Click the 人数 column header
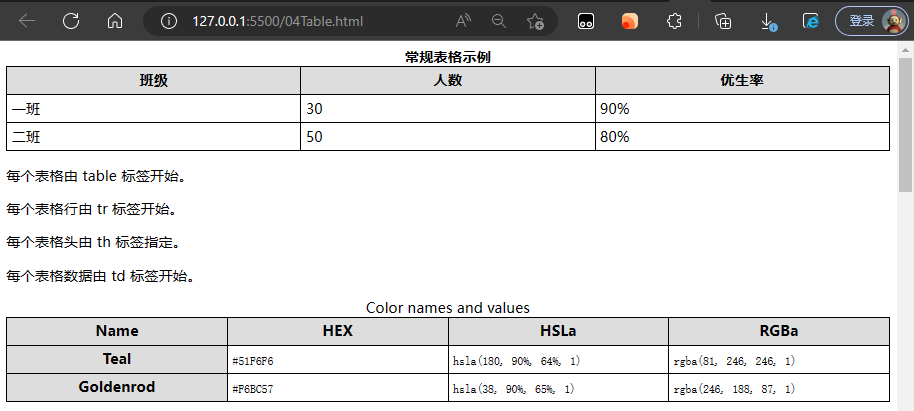 [448, 80]
